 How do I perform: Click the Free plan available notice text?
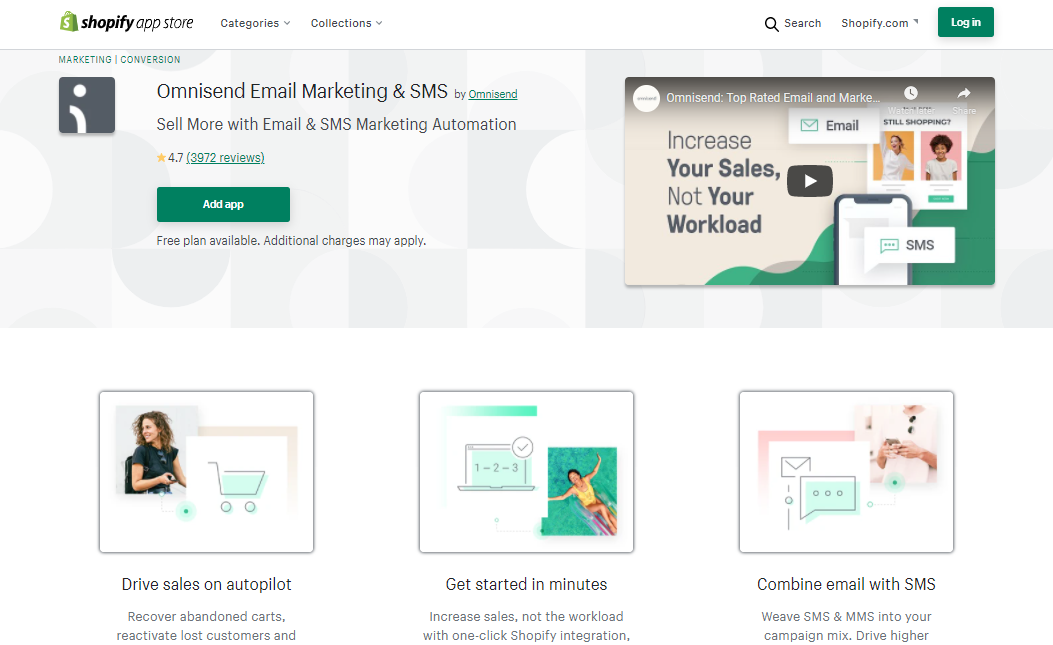[291, 241]
